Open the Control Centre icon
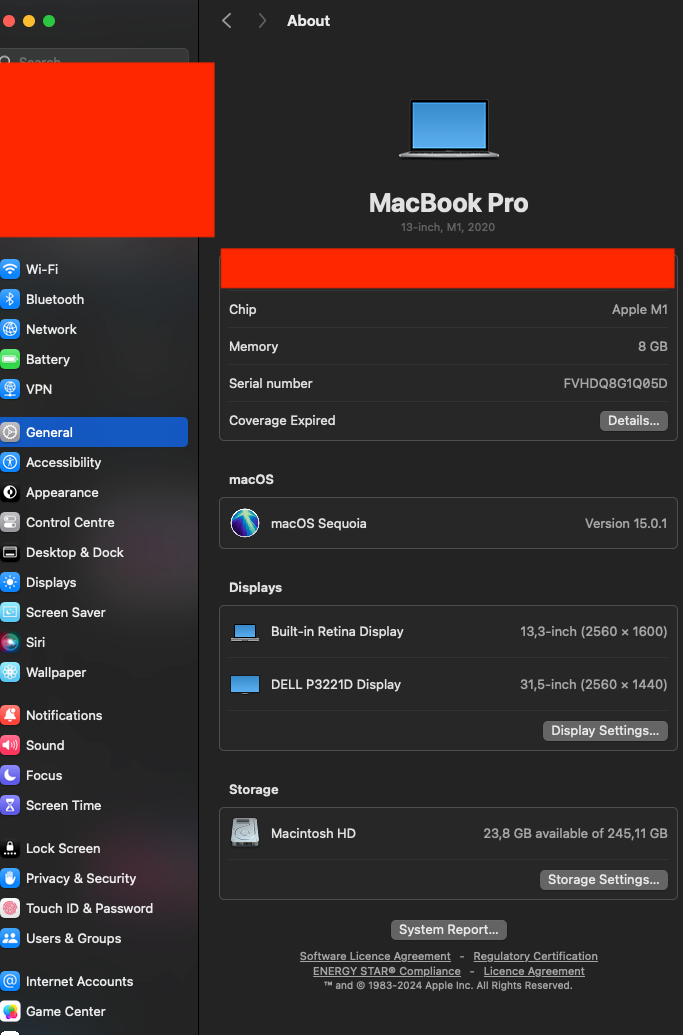 pos(10,523)
